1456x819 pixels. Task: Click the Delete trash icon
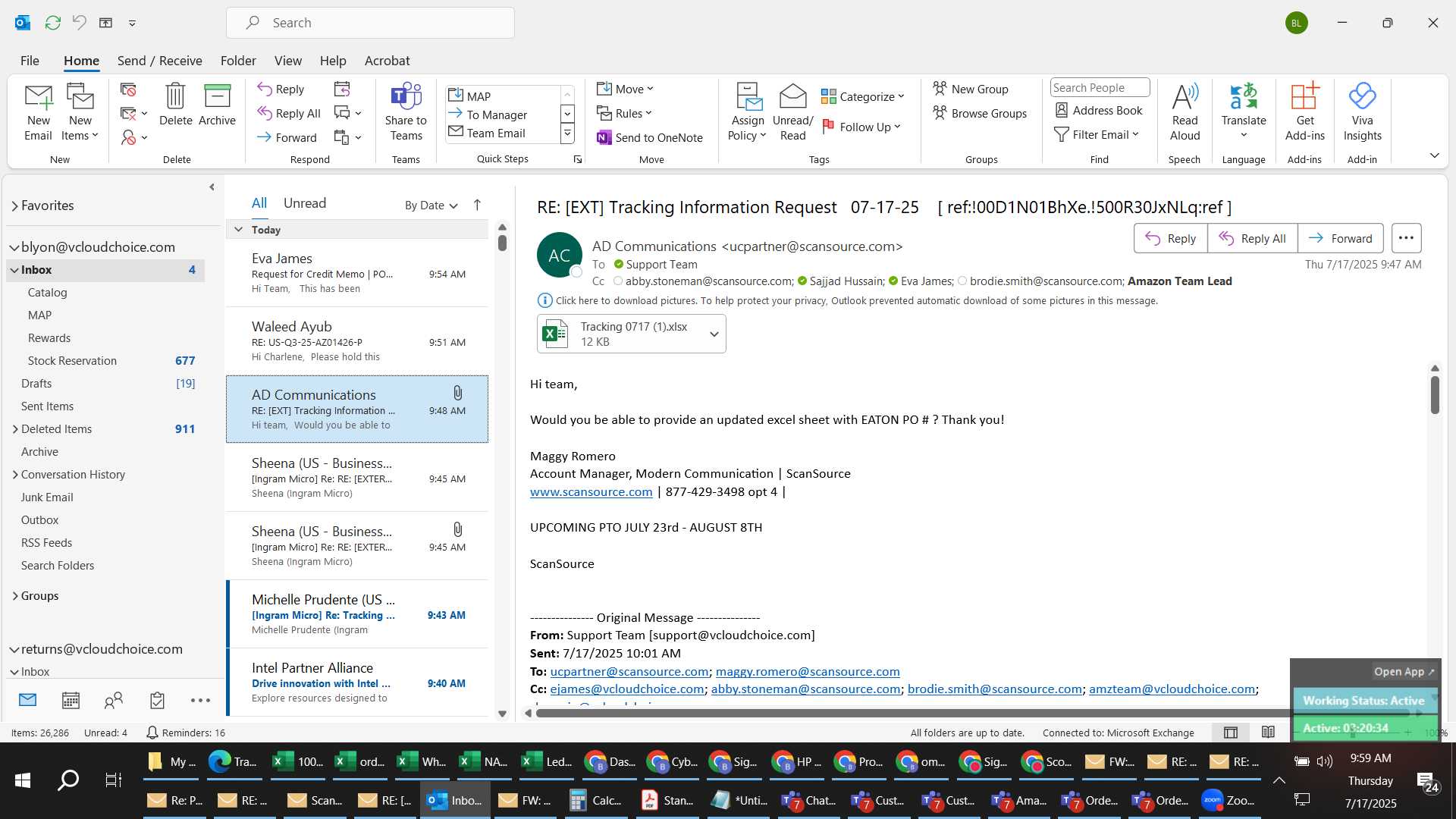(x=175, y=105)
